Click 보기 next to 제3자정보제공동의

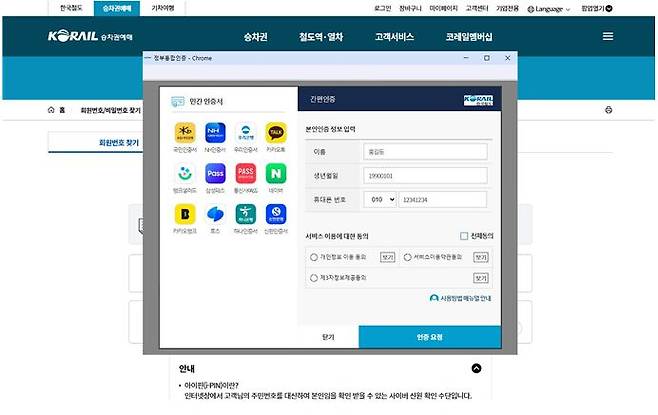click(480, 278)
